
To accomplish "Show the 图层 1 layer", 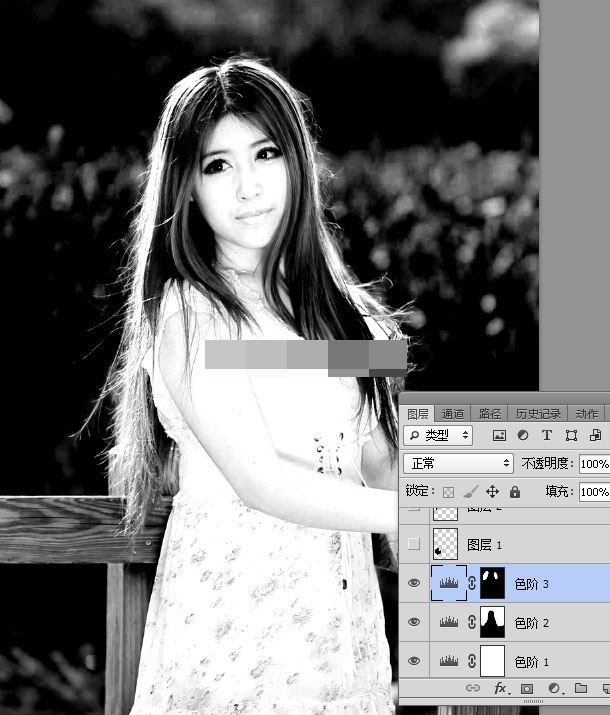I will tap(414, 545).
